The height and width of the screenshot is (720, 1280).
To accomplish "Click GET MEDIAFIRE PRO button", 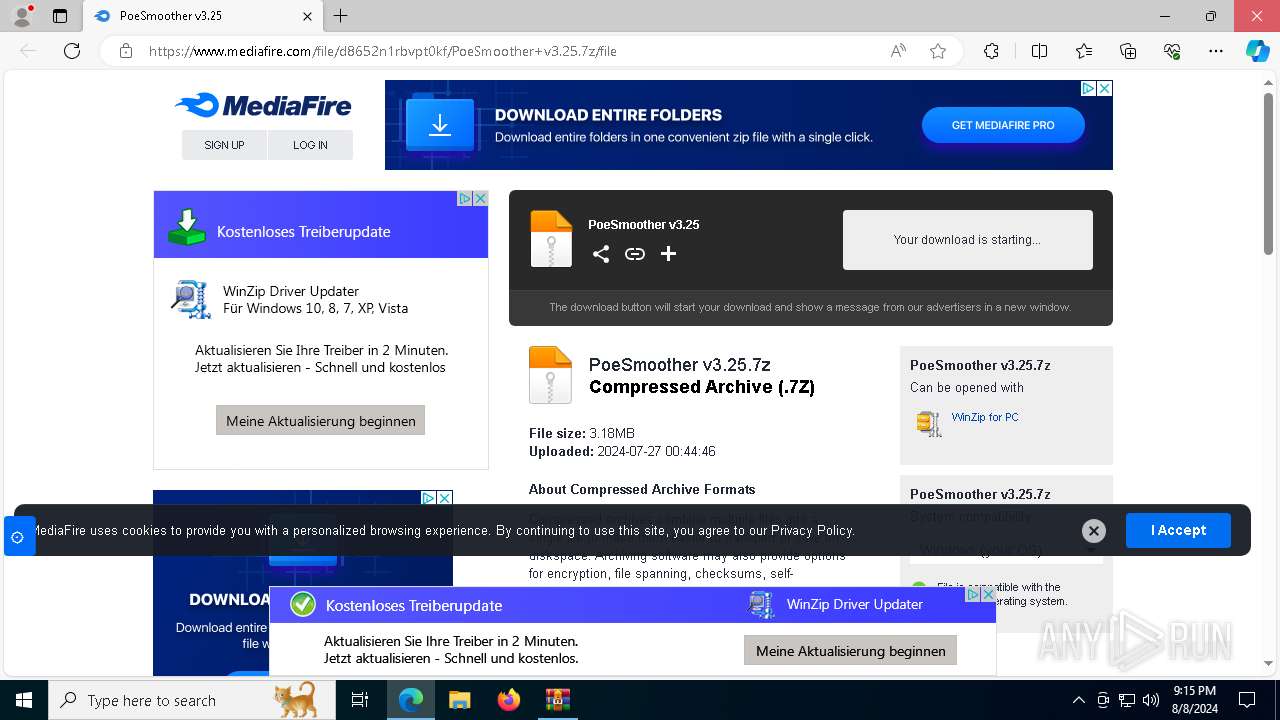I will pos(1003,125).
